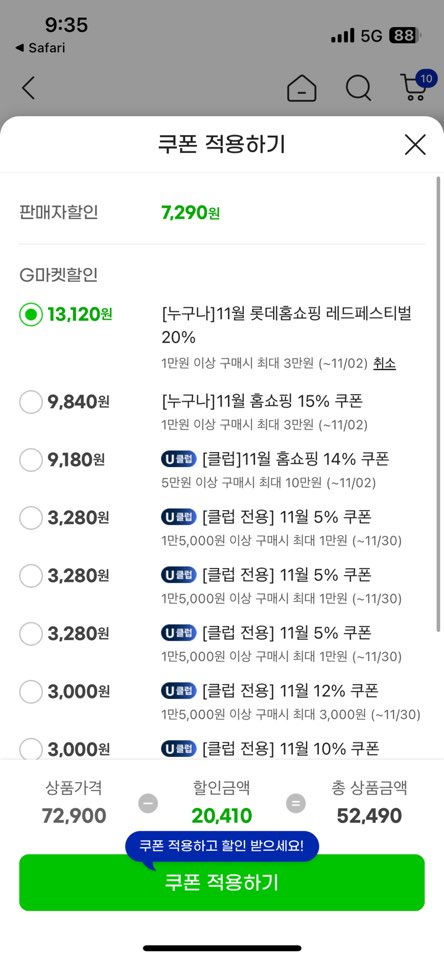Tap the search magnifier icon

(358, 88)
